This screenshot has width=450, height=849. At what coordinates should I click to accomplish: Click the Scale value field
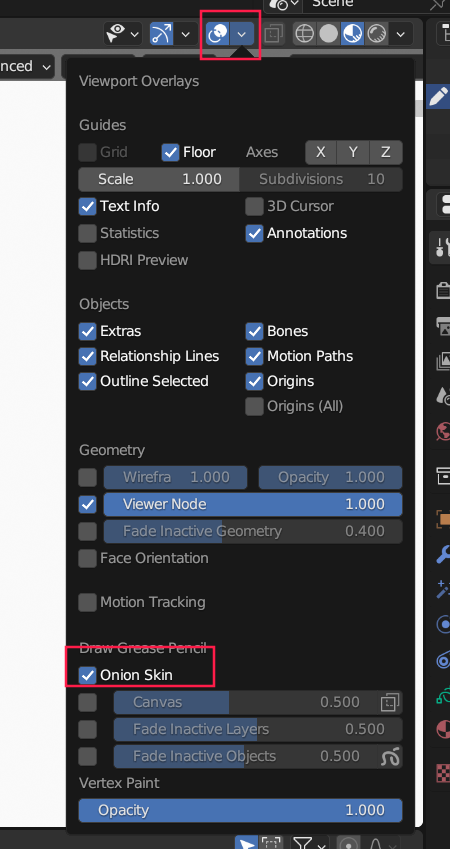(159, 179)
